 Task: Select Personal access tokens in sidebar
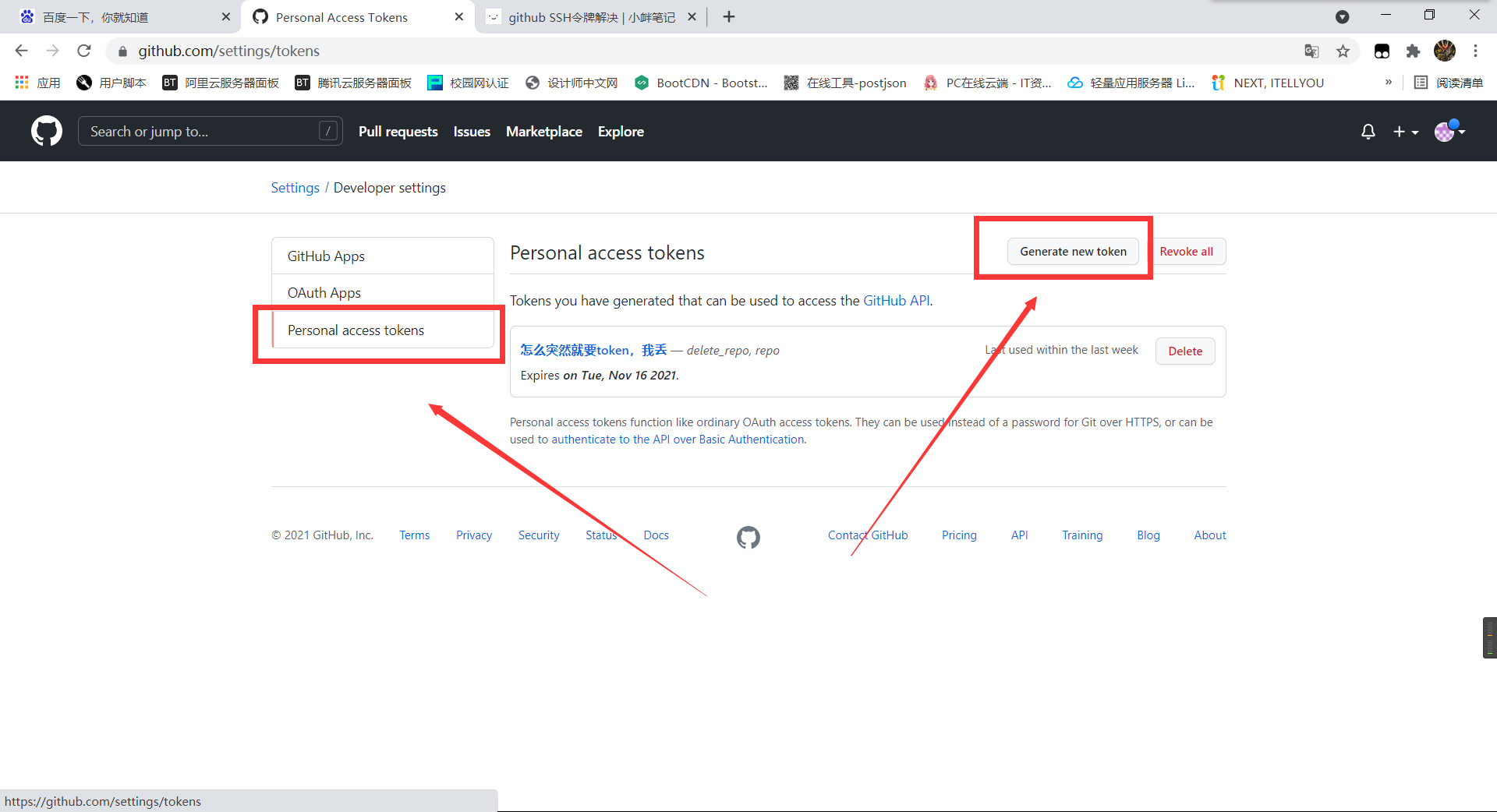coord(383,330)
